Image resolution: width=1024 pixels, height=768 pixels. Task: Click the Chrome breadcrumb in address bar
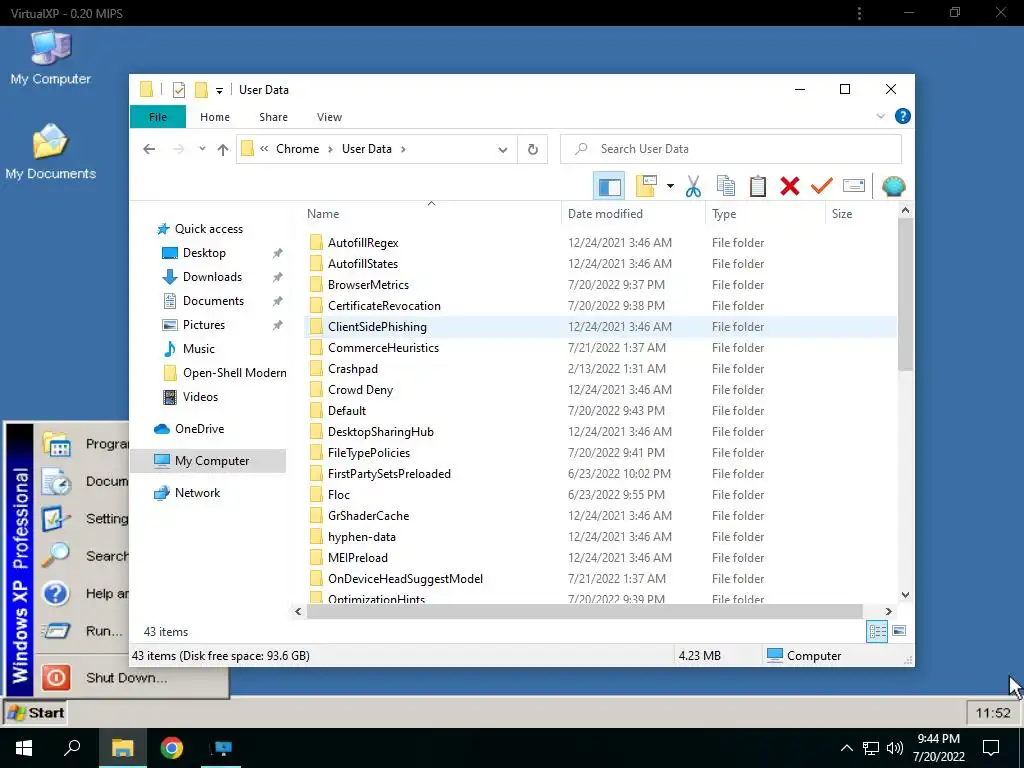(297, 149)
